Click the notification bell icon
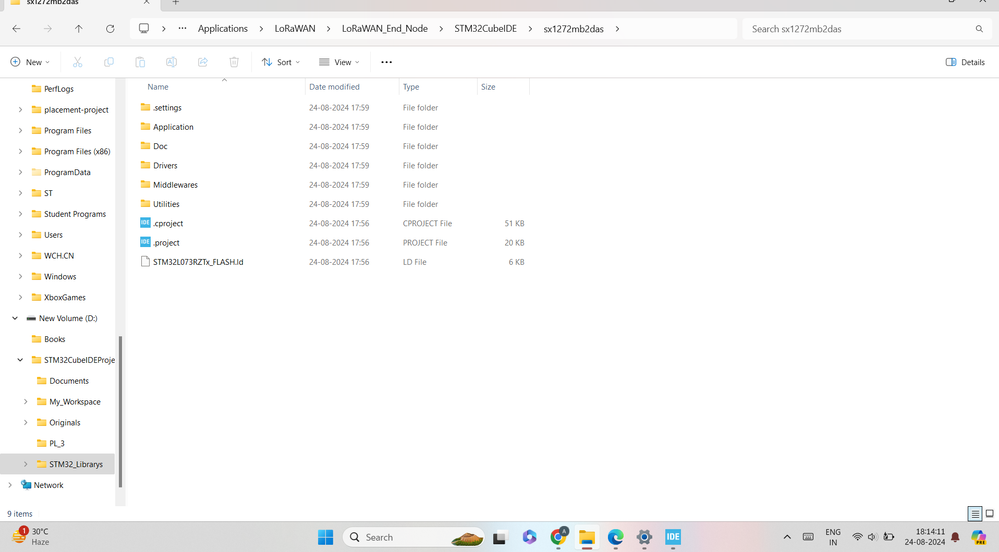 955,537
